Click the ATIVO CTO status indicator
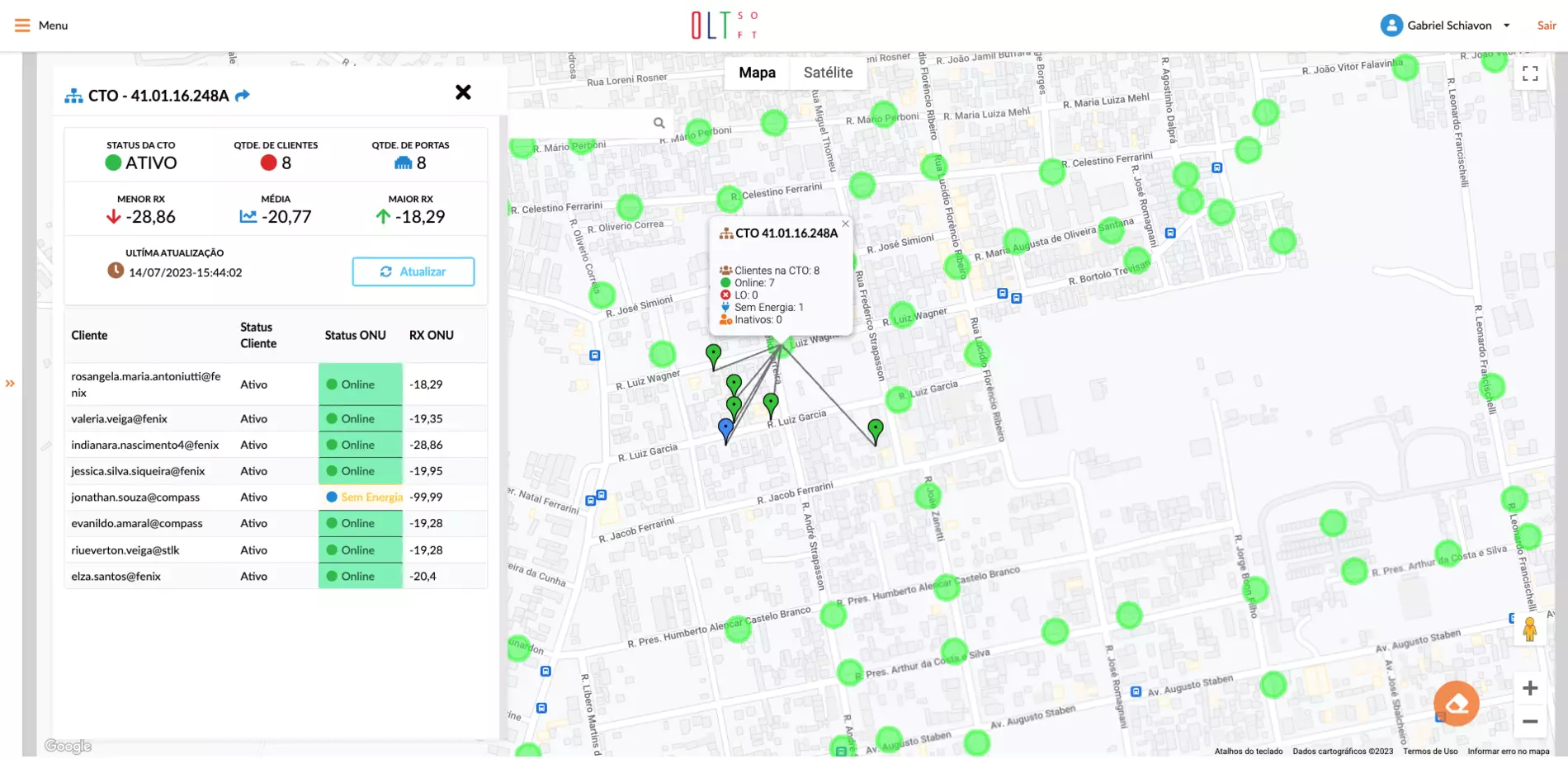 (x=141, y=163)
